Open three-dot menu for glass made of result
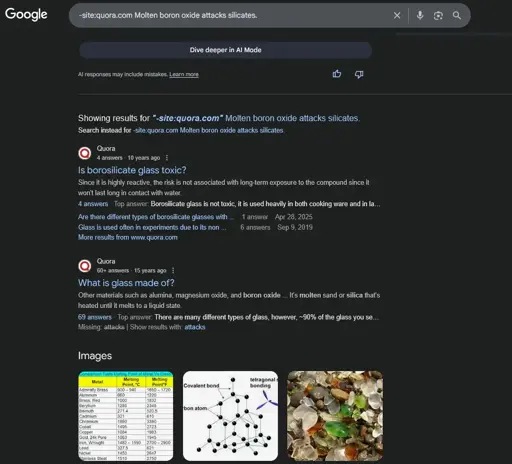This screenshot has width=512, height=464. coord(173,270)
